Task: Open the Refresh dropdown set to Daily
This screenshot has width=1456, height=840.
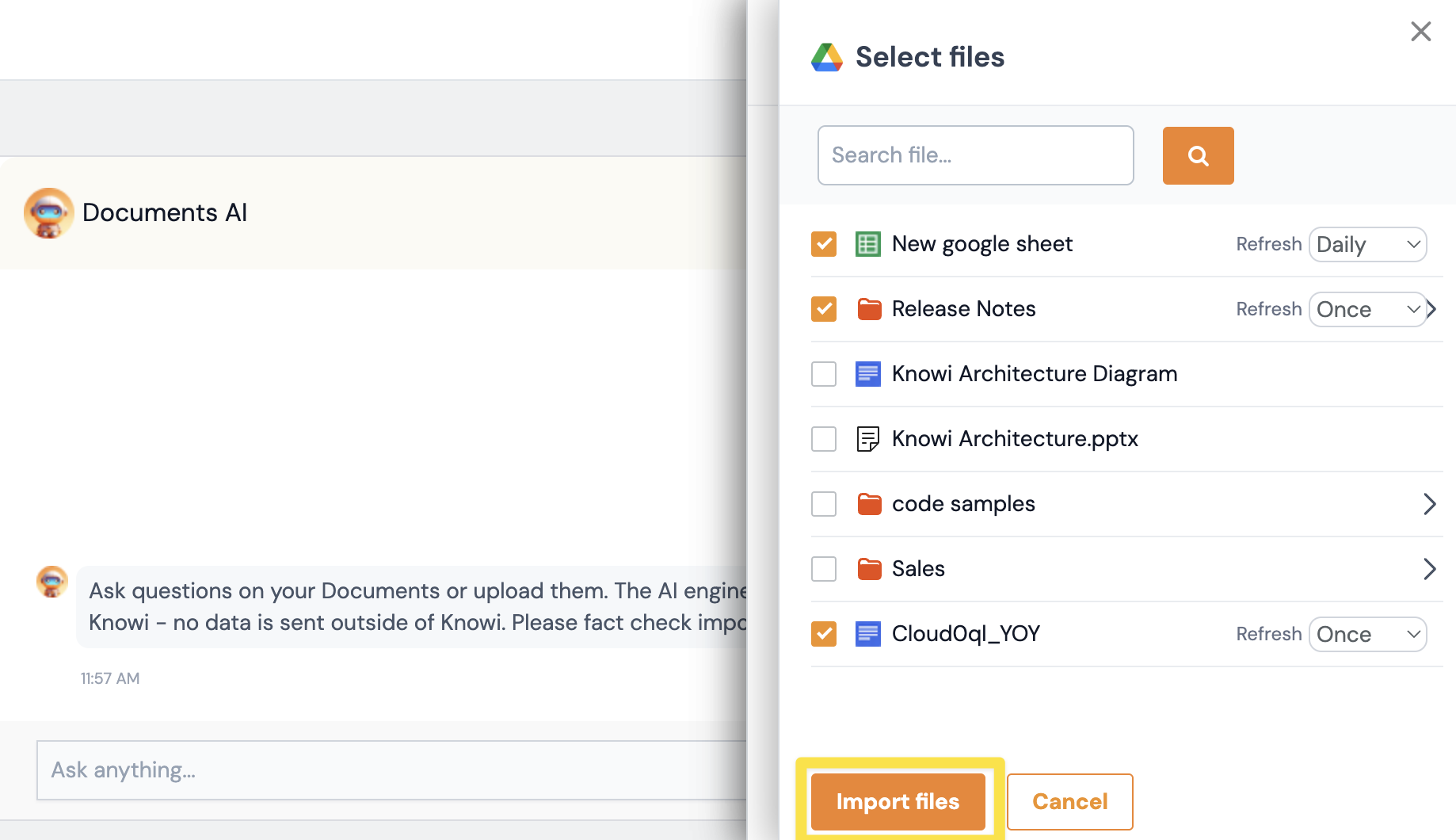Action: 1367,244
